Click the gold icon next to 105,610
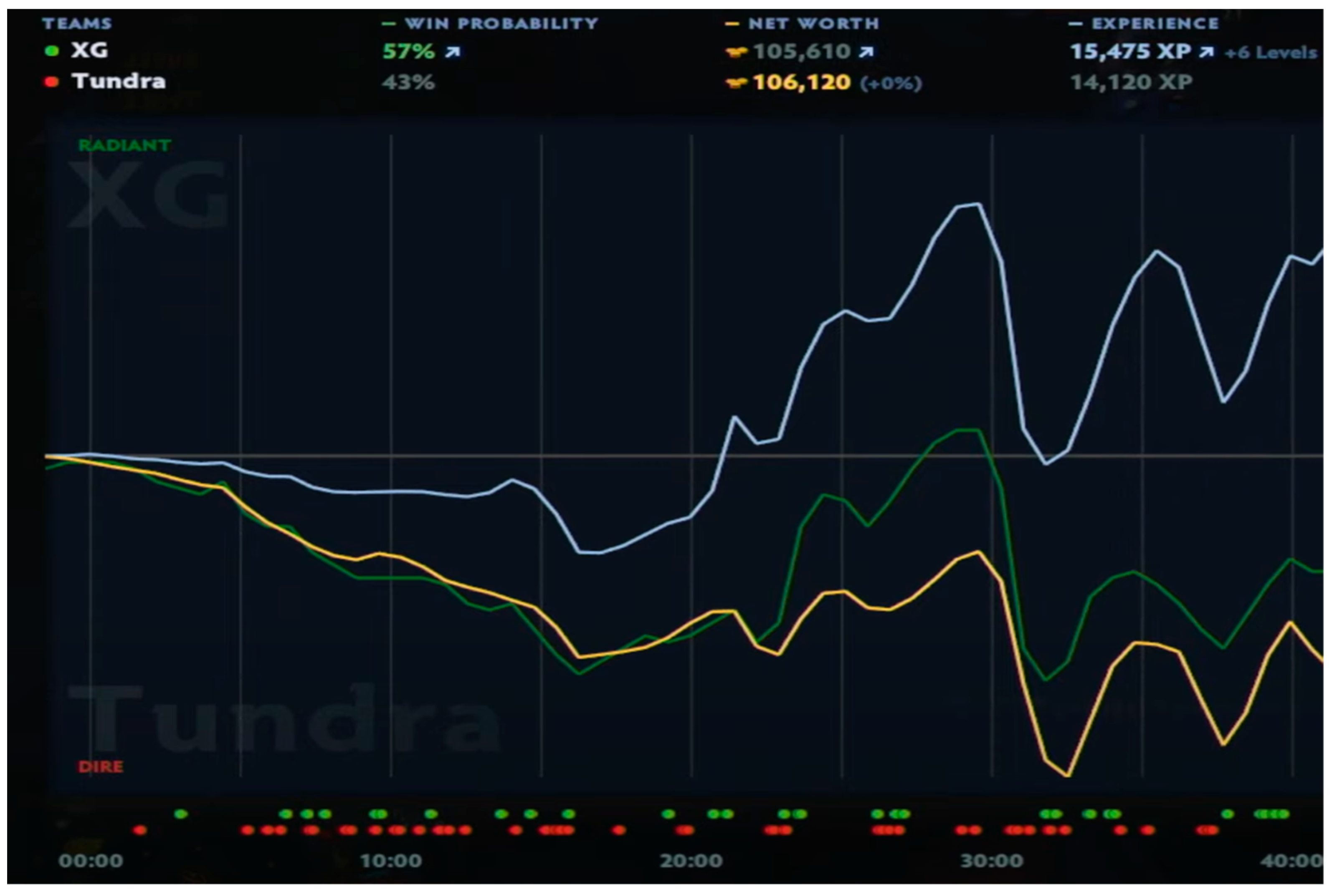 point(736,53)
